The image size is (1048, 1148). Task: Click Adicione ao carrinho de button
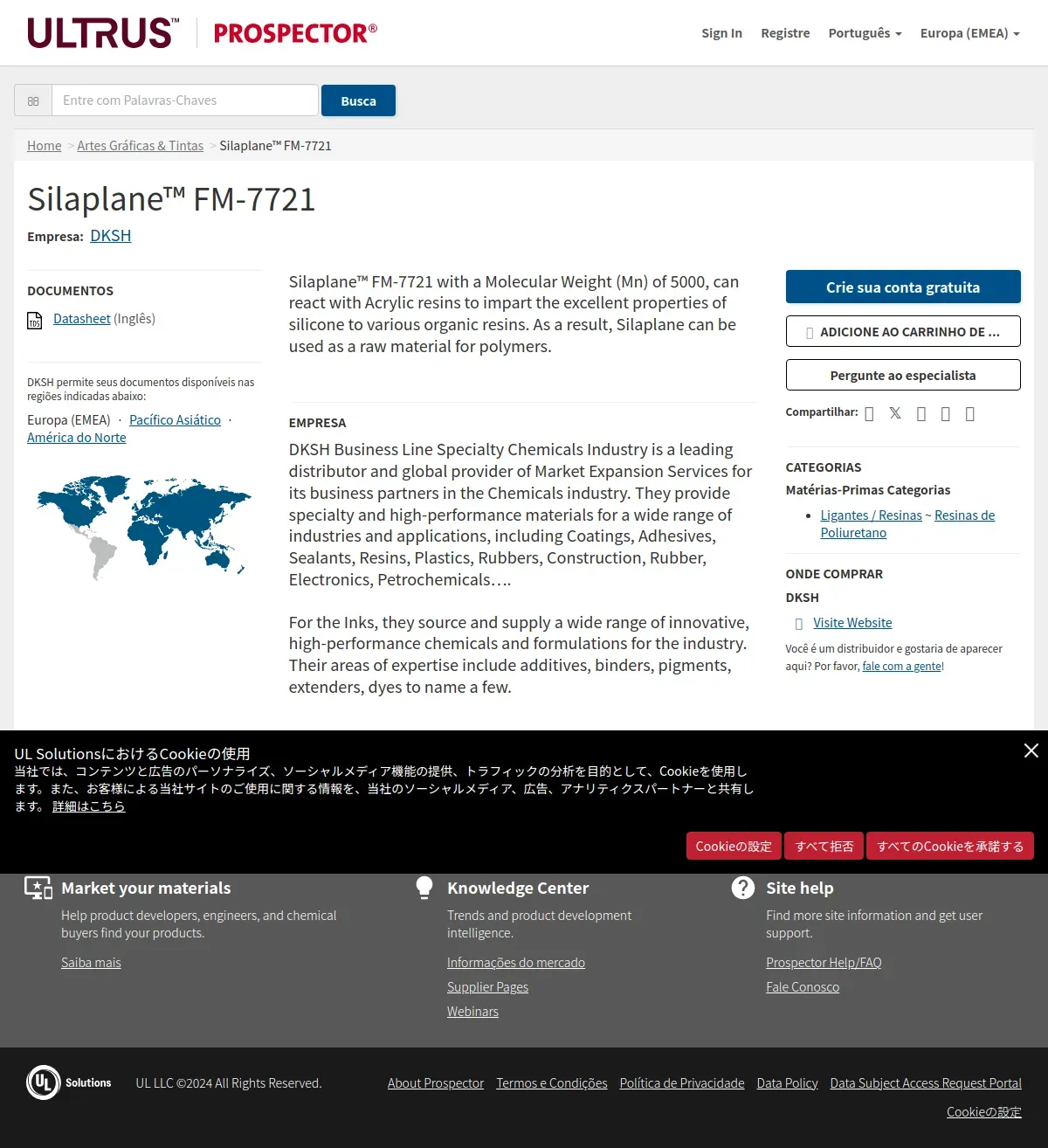903,331
